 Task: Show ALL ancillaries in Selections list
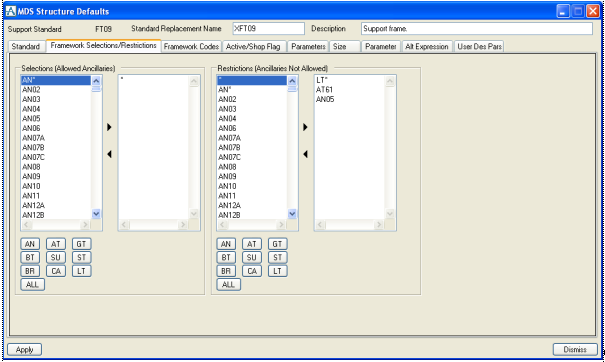click(x=32, y=284)
